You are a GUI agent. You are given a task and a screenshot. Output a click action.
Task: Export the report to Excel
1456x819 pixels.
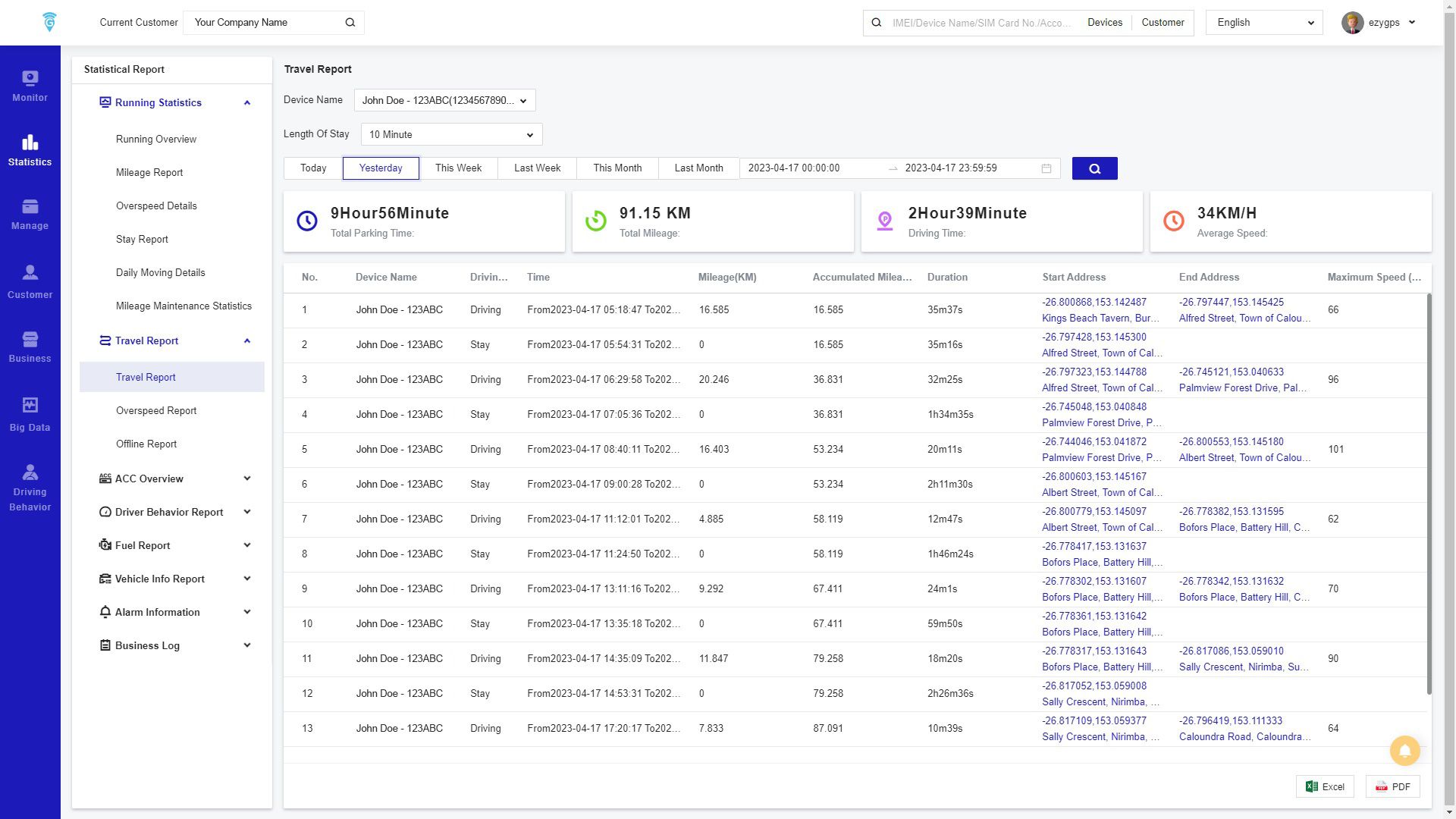(x=1324, y=786)
